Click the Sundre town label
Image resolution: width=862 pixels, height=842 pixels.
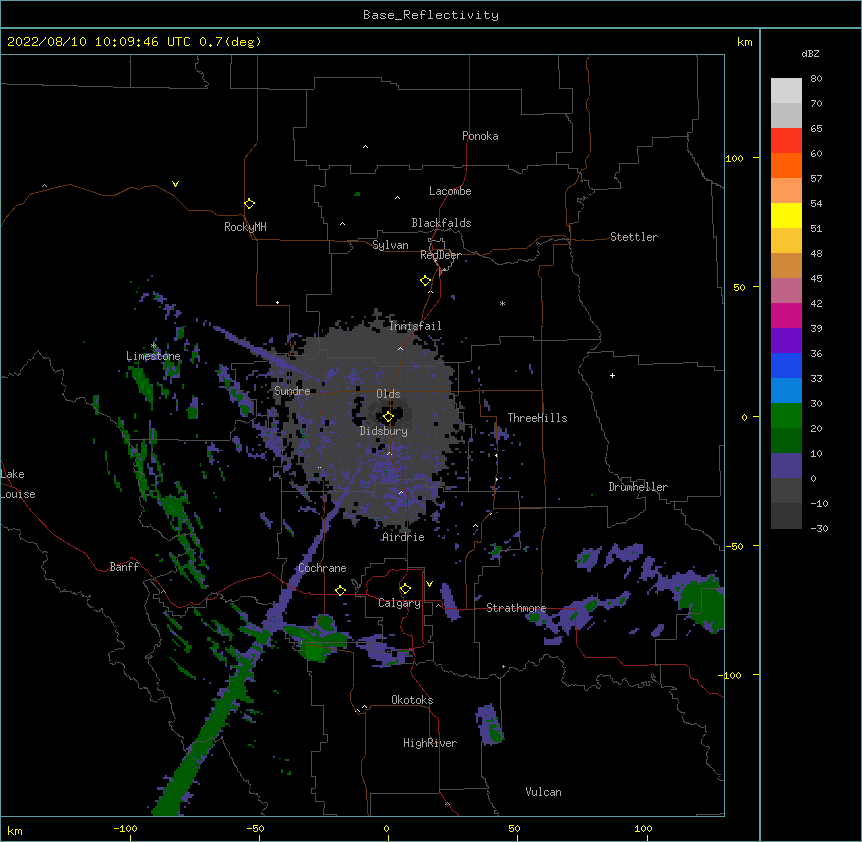pyautogui.click(x=292, y=391)
